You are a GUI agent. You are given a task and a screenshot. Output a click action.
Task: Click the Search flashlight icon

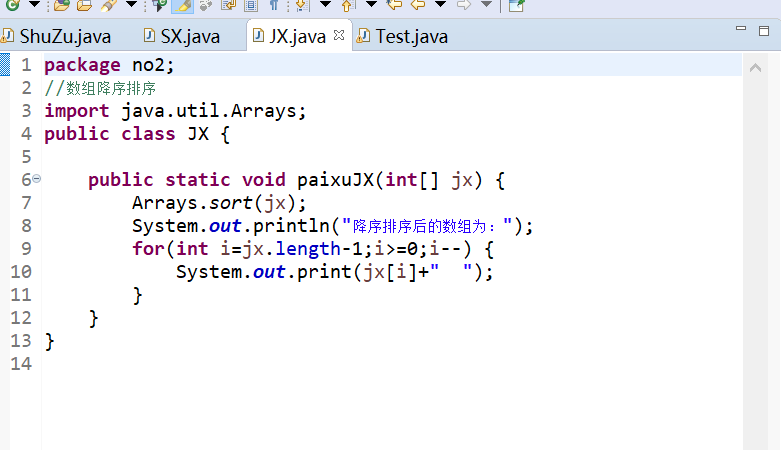[109, 5]
